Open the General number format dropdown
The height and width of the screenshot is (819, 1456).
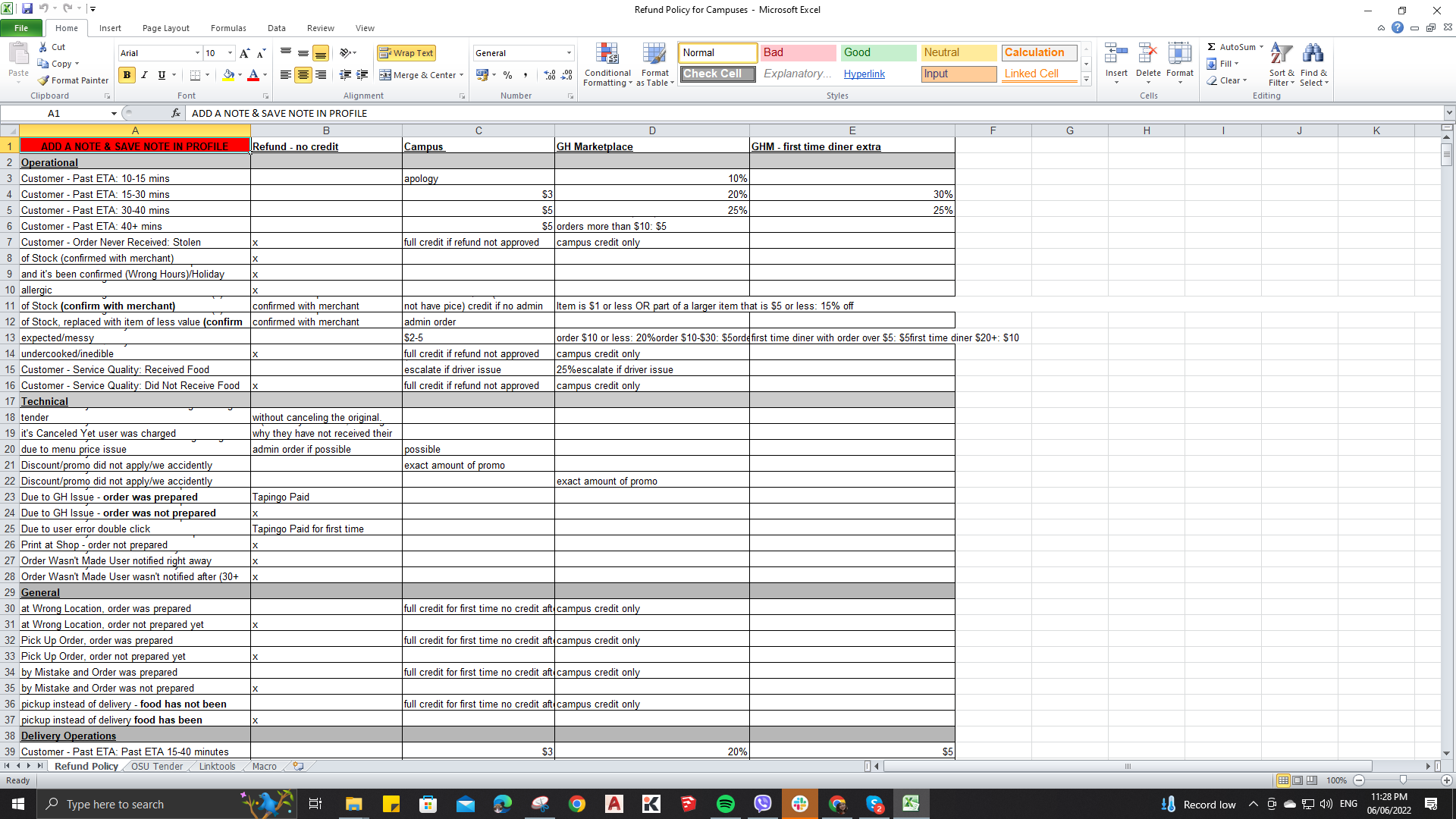569,53
